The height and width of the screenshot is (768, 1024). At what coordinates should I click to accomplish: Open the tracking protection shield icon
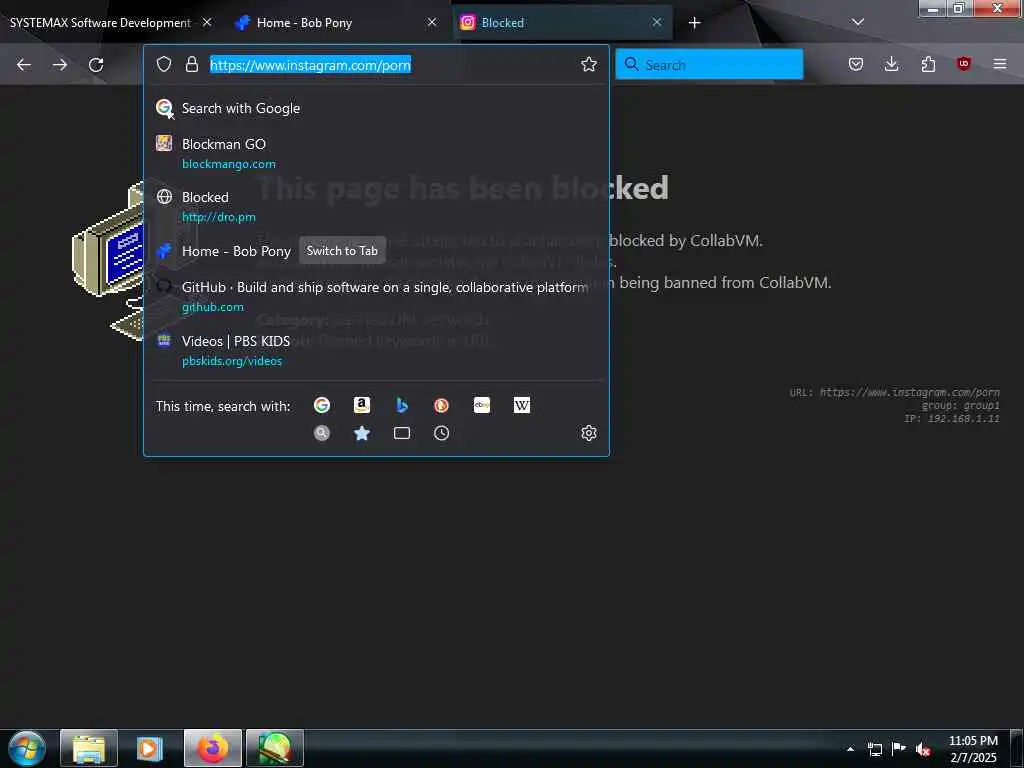click(x=164, y=64)
